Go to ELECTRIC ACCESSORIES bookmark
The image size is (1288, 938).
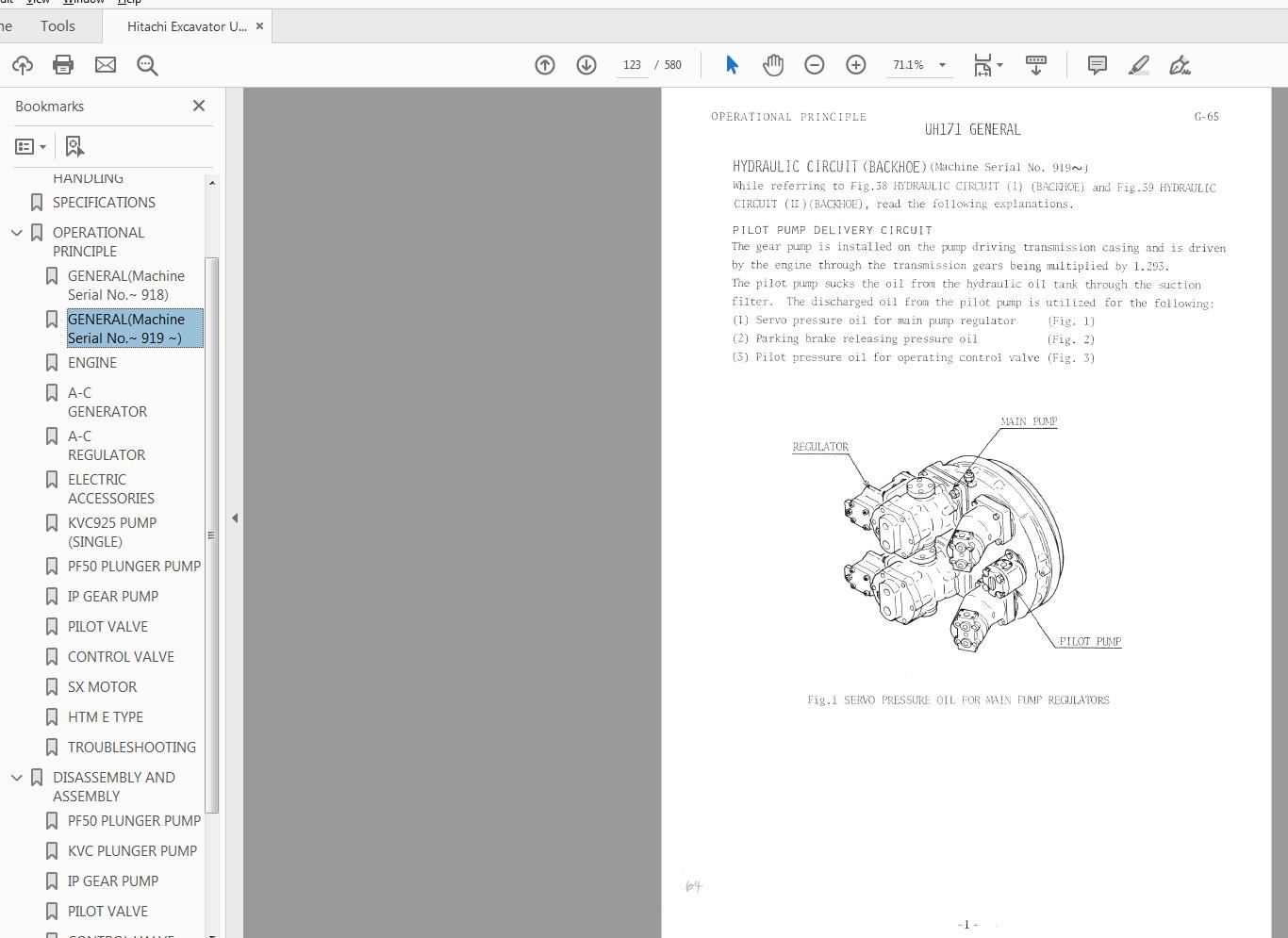[x=111, y=488]
